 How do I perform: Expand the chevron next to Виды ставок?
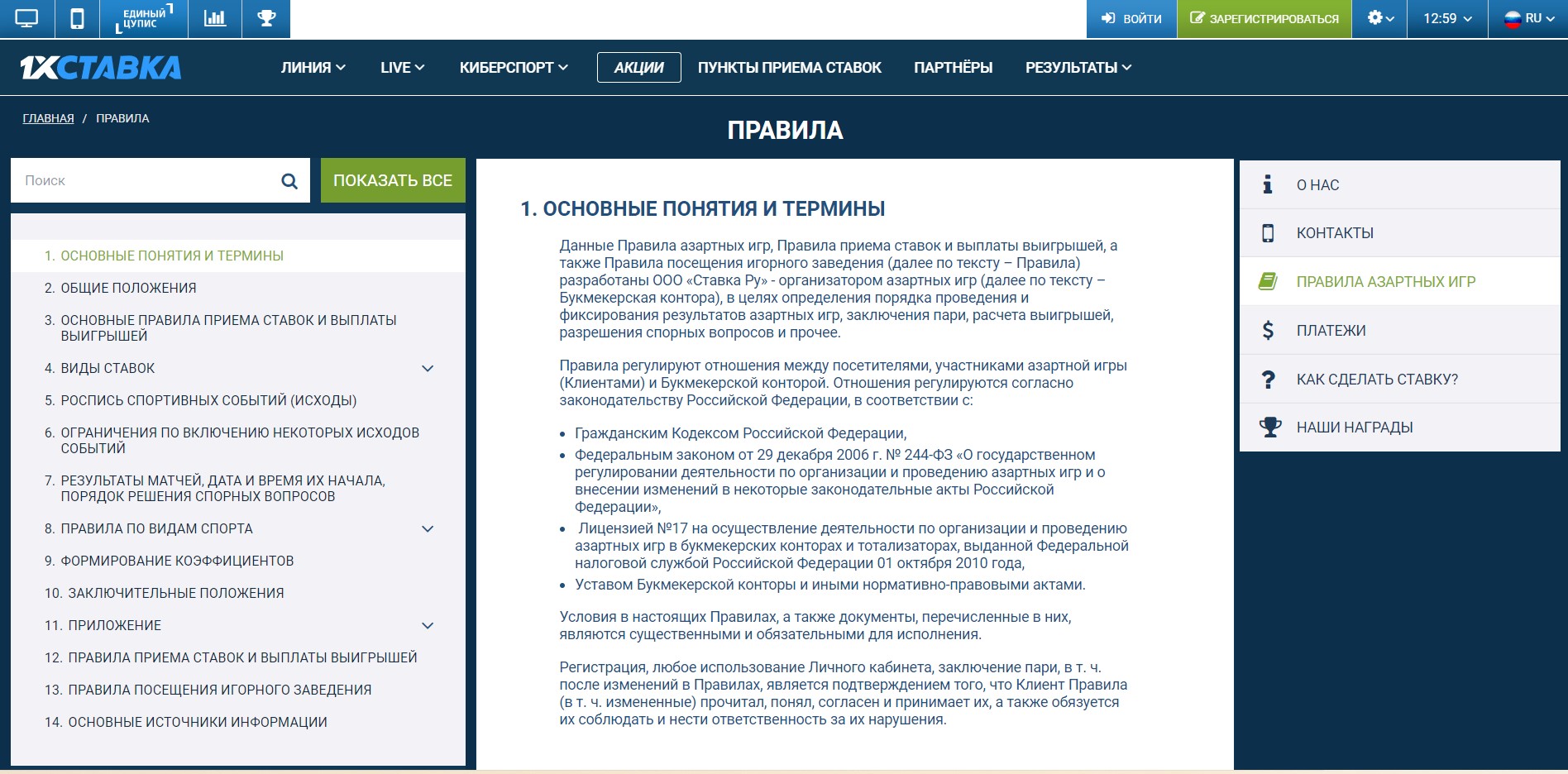click(x=428, y=369)
